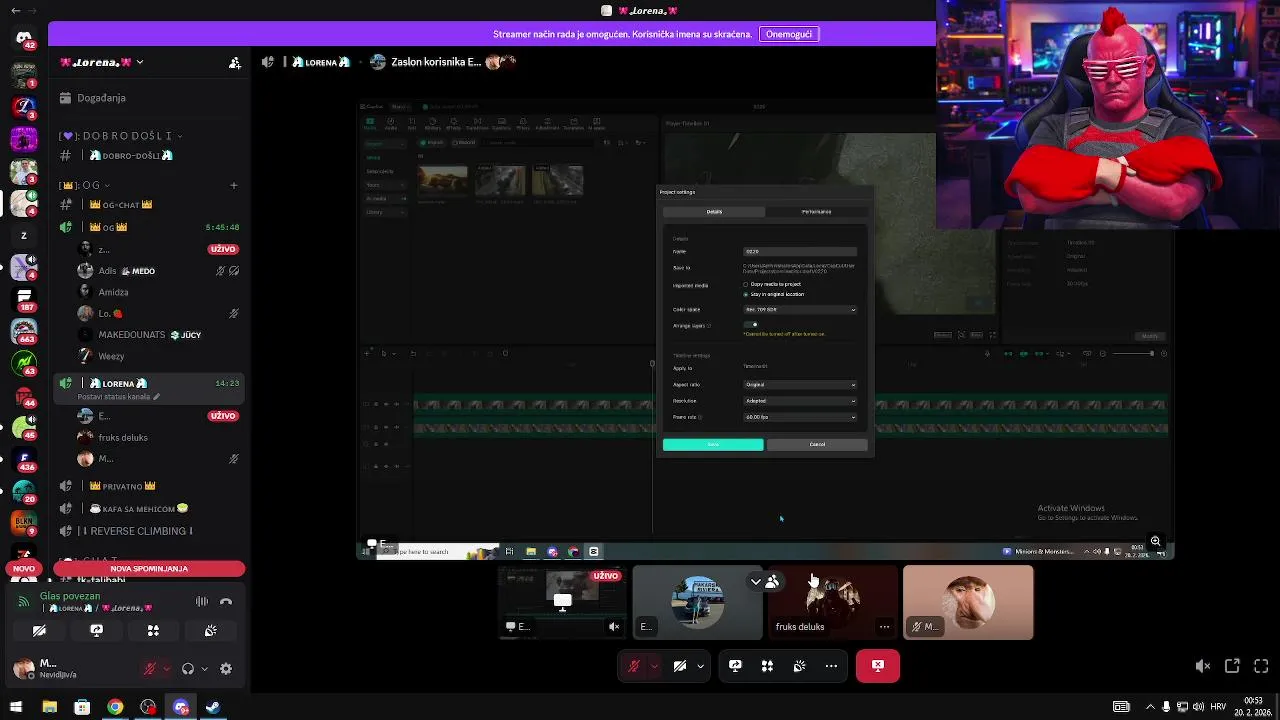The image size is (1280, 720).
Task: Open more options in the call control bar
Action: pos(831,666)
